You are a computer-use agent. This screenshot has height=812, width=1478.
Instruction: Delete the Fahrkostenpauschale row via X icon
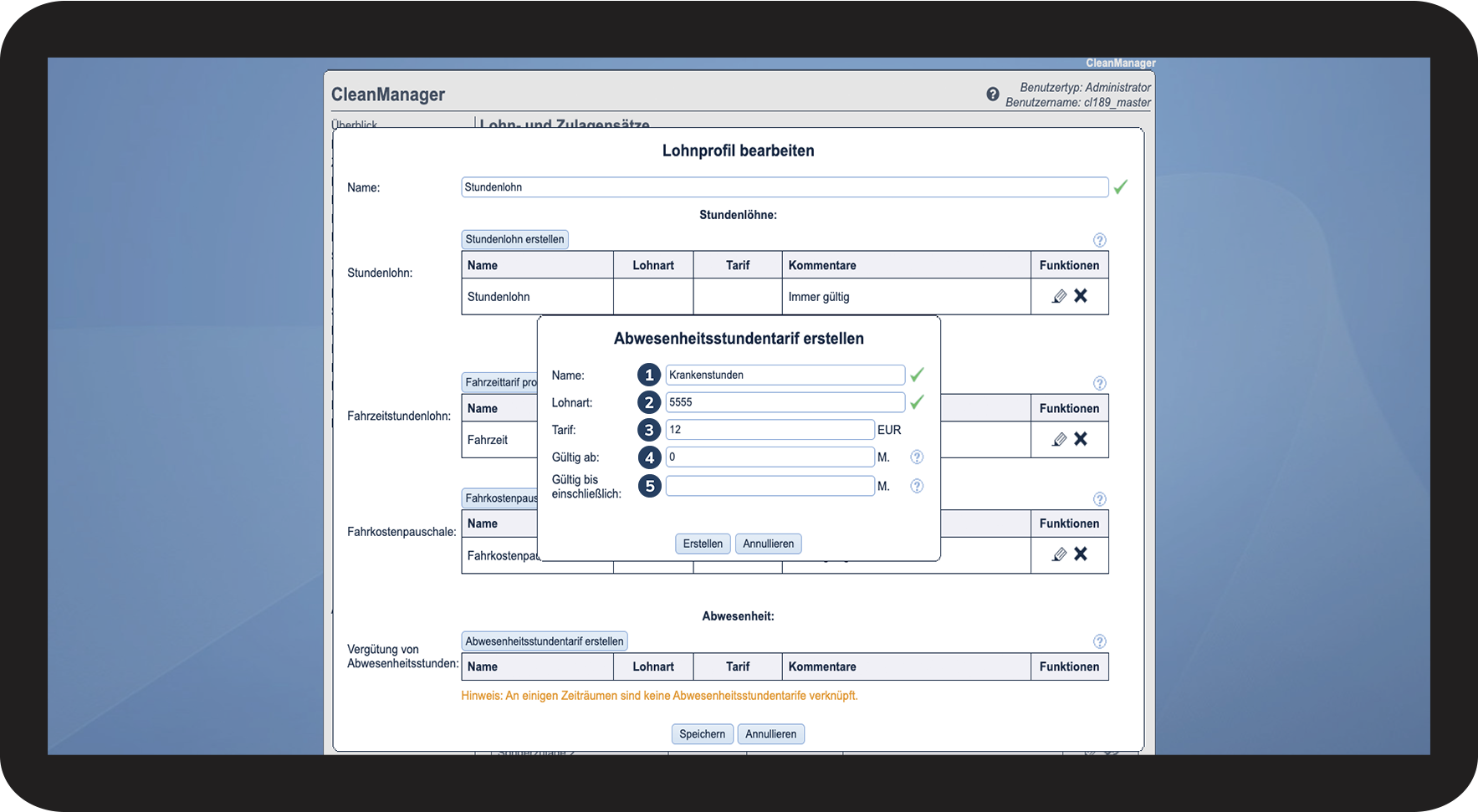coord(1081,554)
